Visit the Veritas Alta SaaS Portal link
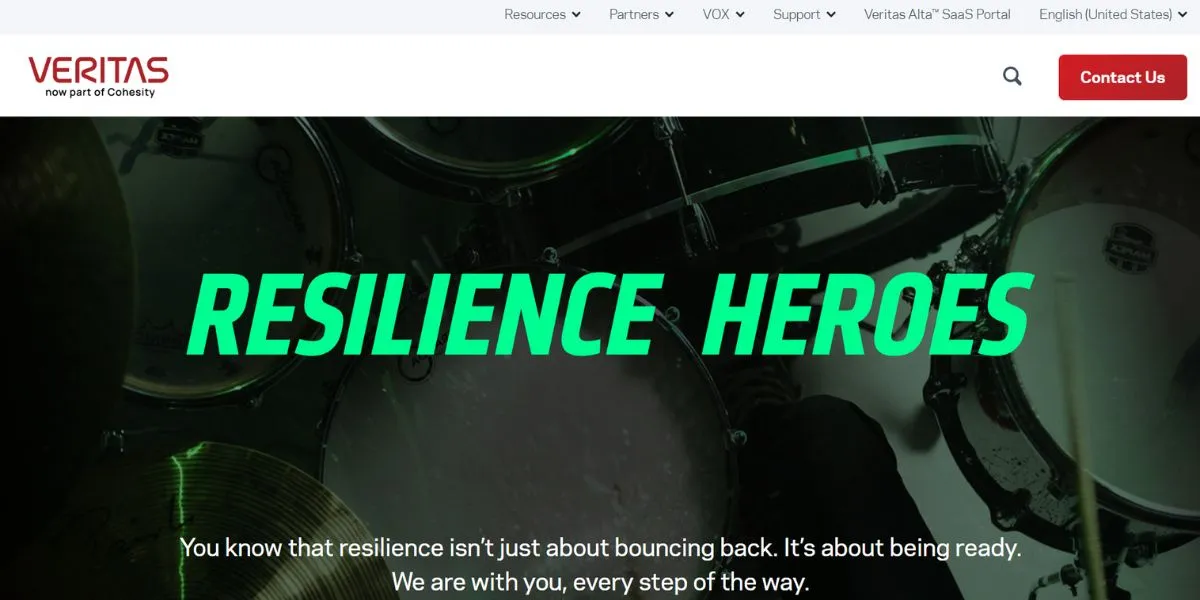The width and height of the screenshot is (1200, 600). tap(937, 15)
